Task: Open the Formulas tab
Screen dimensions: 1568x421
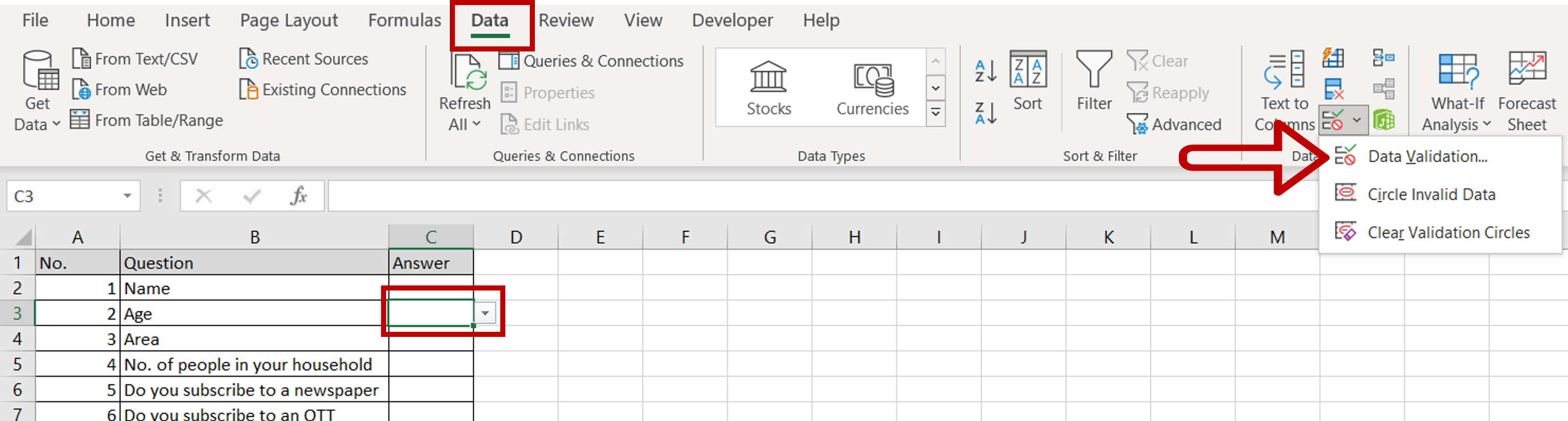Action: point(404,20)
